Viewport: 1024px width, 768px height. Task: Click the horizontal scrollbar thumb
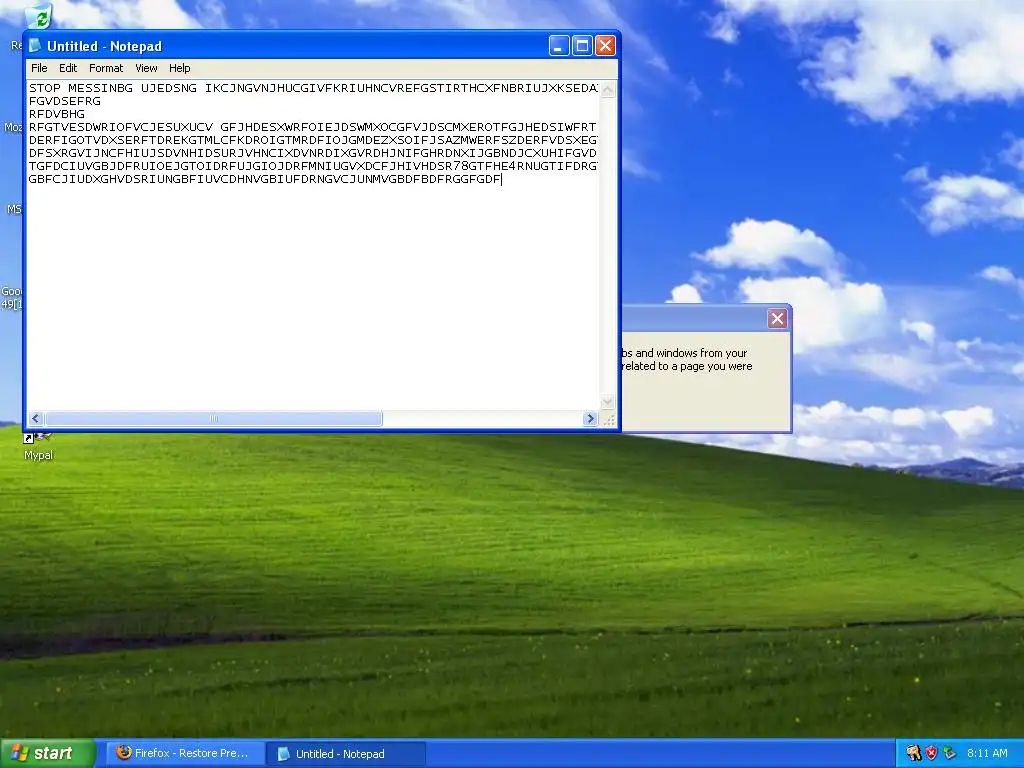(x=214, y=419)
